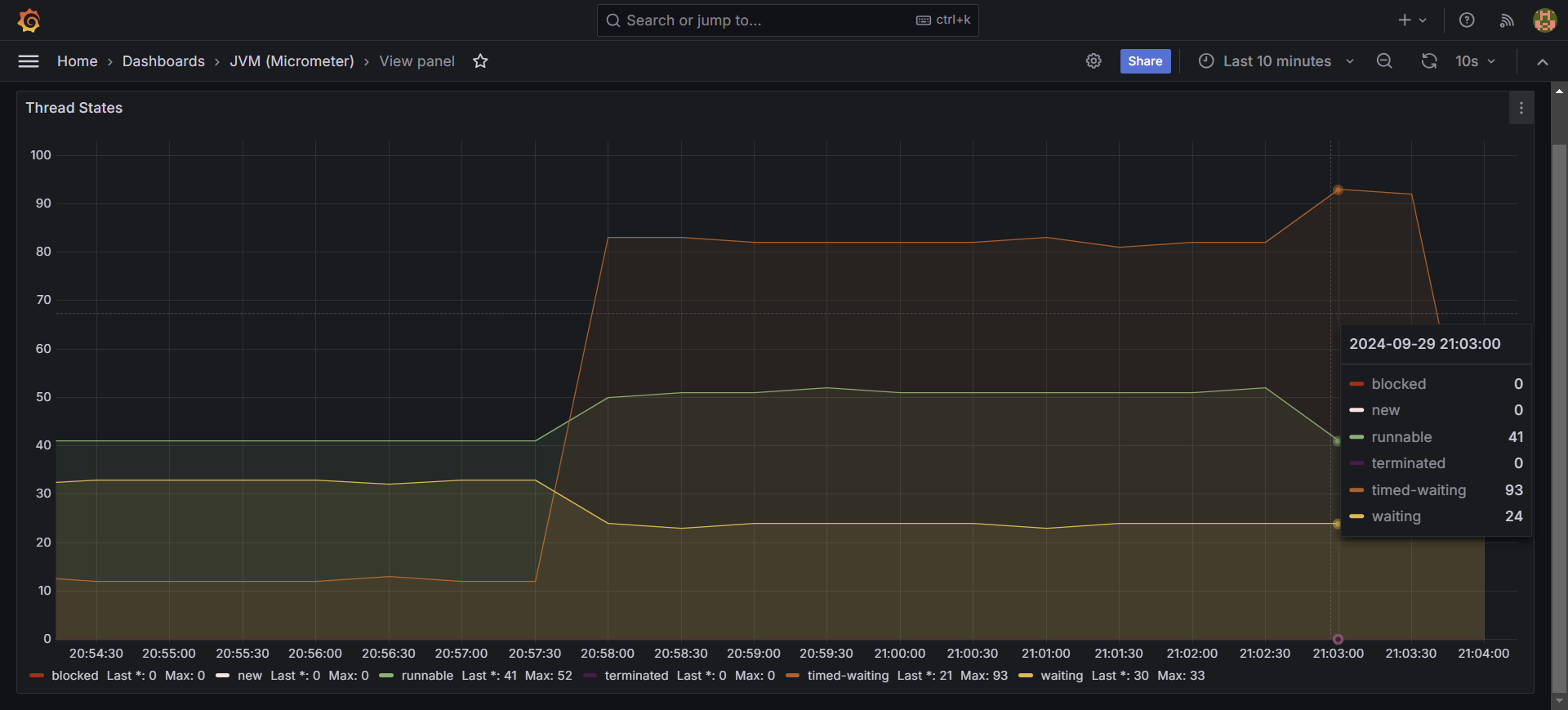This screenshot has height=710, width=1568.
Task: Open the hamburger navigation menu
Action: (29, 61)
